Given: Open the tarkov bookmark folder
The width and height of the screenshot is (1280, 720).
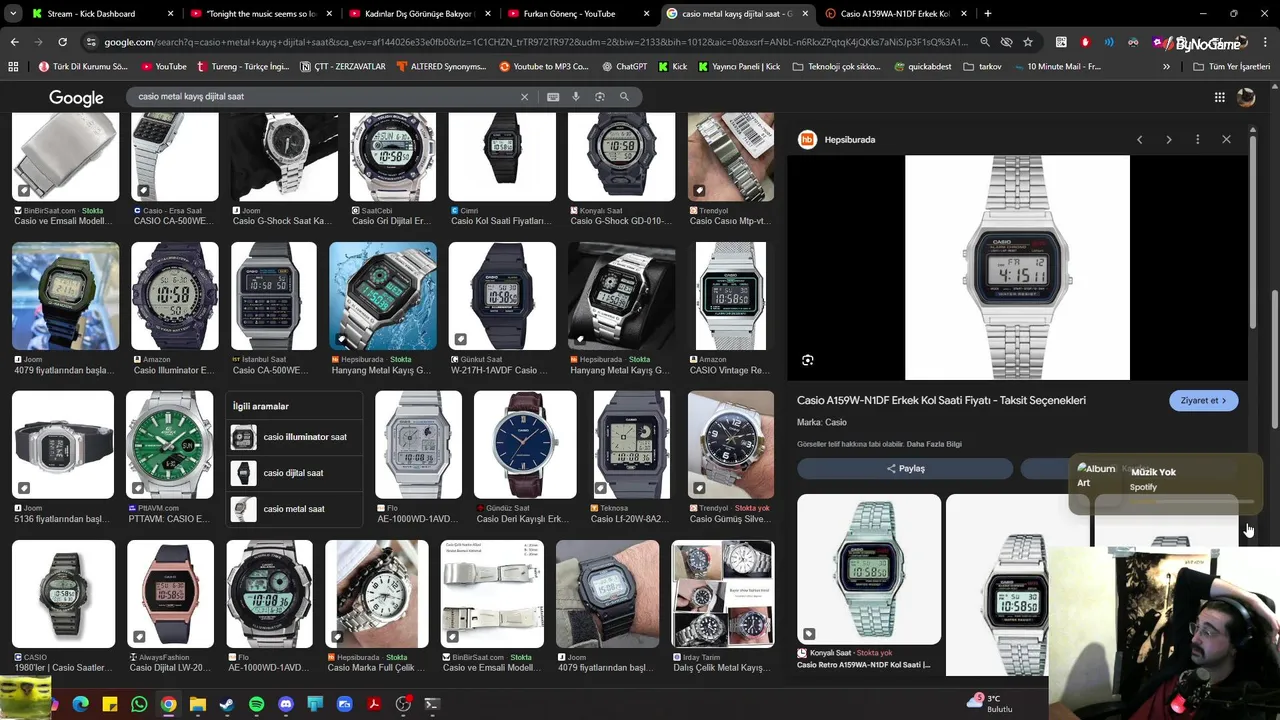Looking at the screenshot, I should (982, 66).
